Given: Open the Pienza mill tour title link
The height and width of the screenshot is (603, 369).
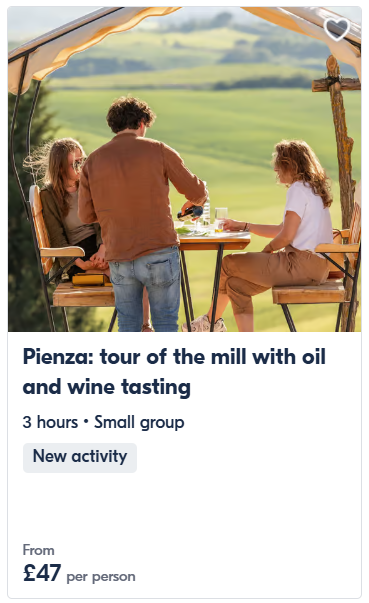Looking at the screenshot, I should click(x=174, y=372).
